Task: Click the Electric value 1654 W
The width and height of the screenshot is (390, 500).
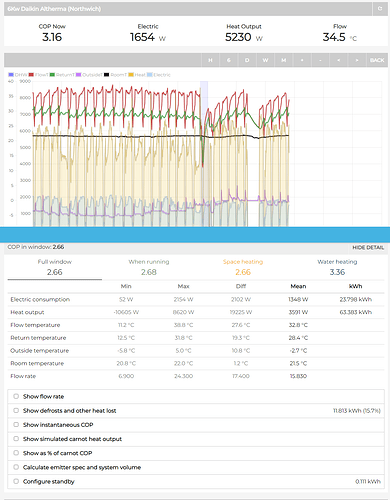Action: pos(148,37)
